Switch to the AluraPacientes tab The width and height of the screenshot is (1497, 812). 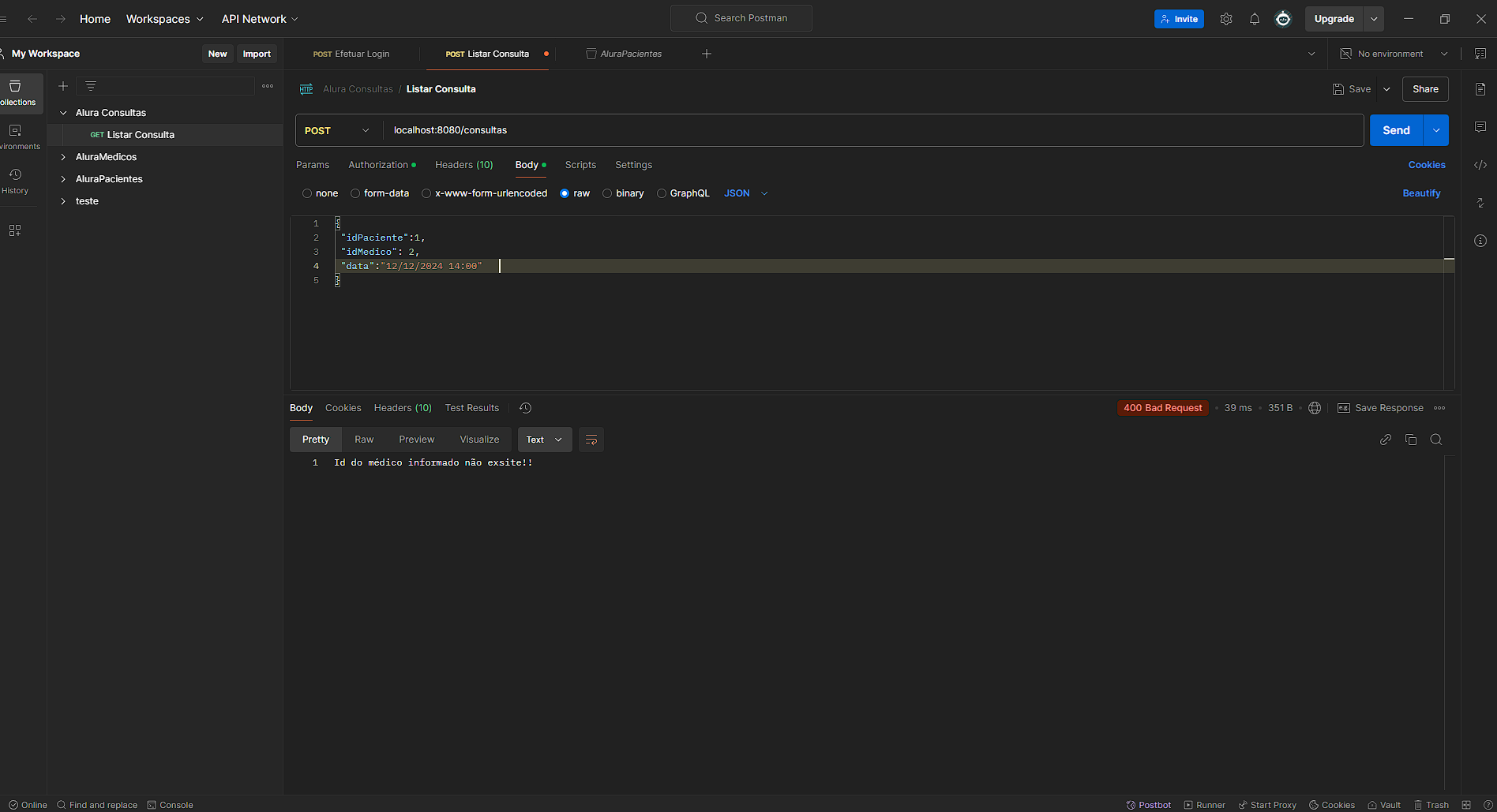tap(624, 54)
